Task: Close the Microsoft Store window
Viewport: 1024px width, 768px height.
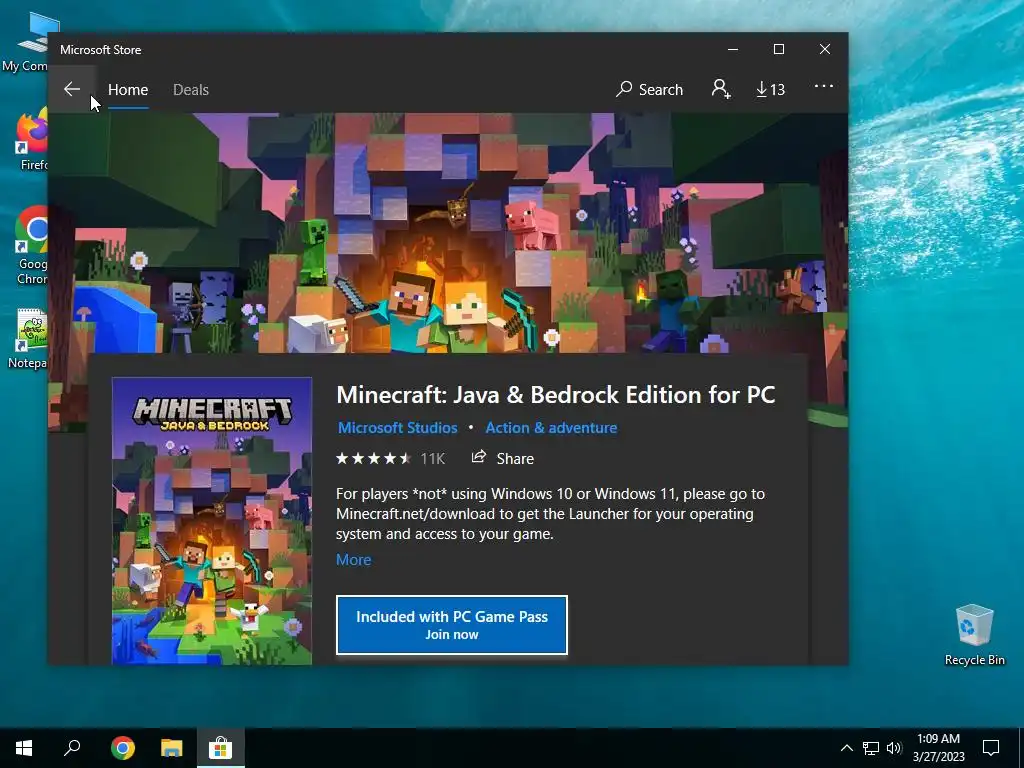Action: (x=825, y=50)
